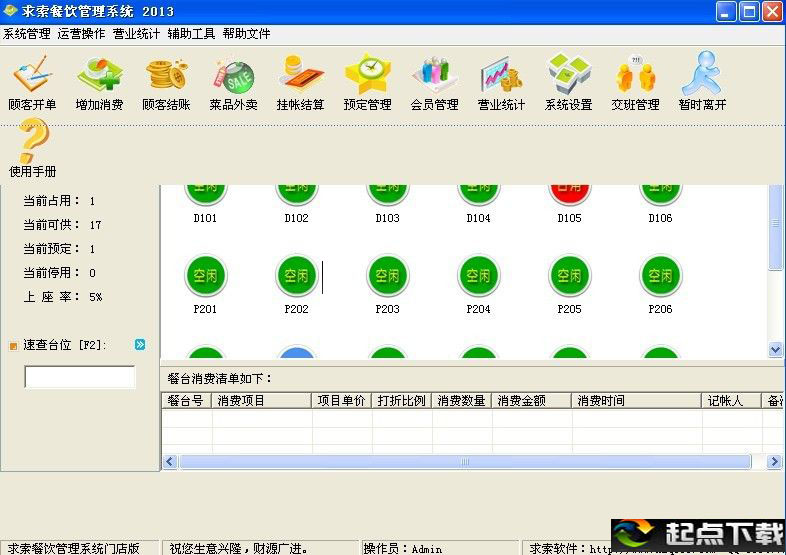
Task: Open 使用手册 question mark icon
Action: [x=33, y=148]
